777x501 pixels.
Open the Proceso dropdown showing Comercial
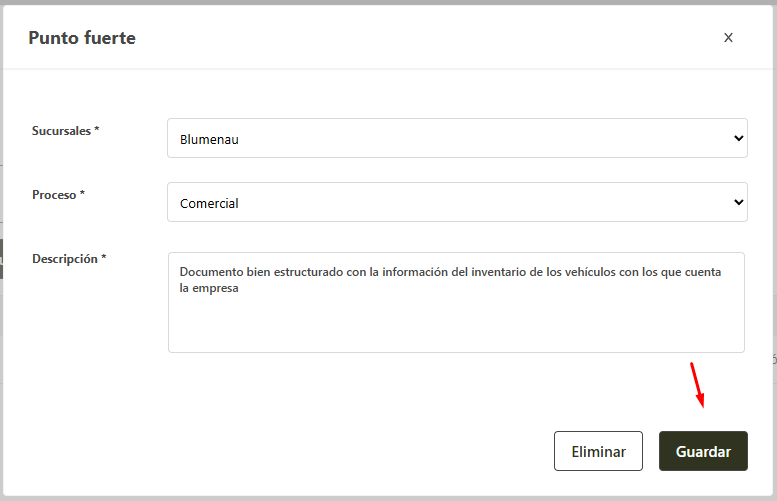(457, 202)
